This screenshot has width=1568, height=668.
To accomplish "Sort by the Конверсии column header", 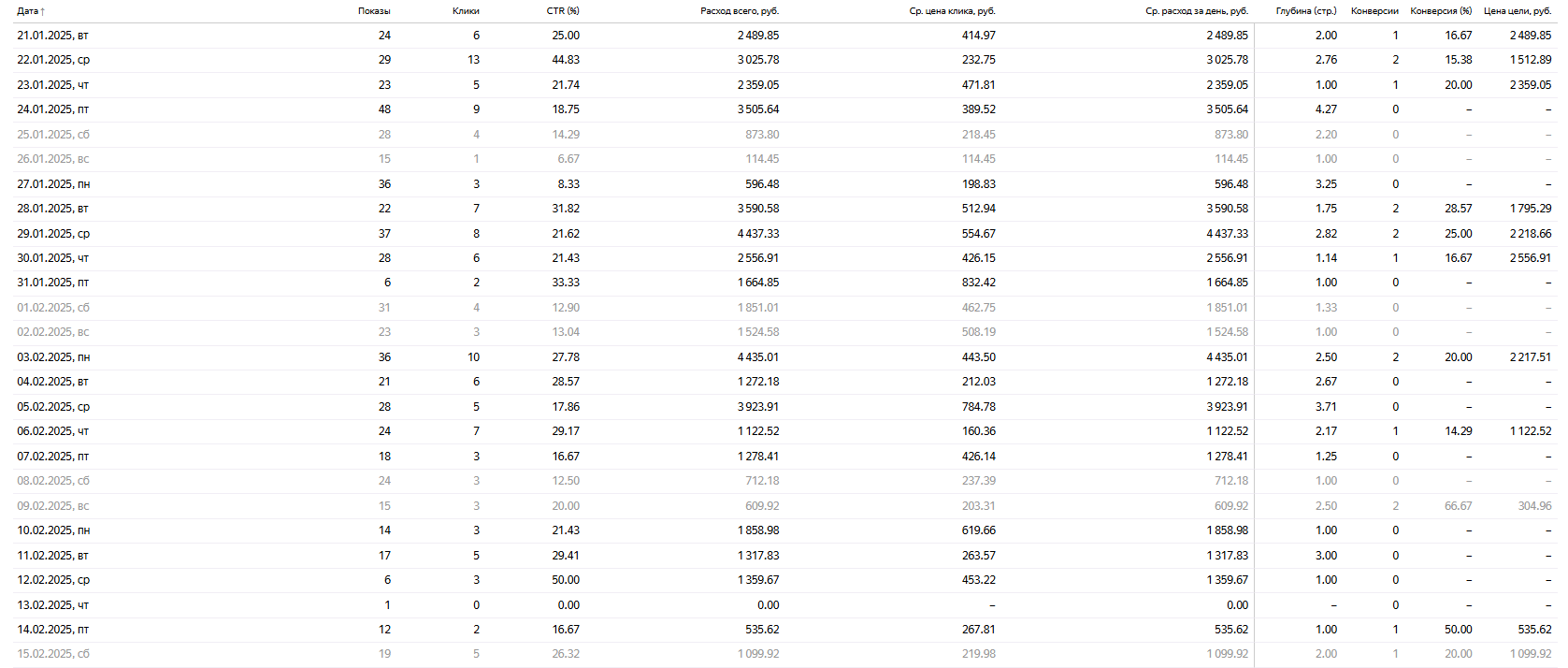I will click(1374, 11).
